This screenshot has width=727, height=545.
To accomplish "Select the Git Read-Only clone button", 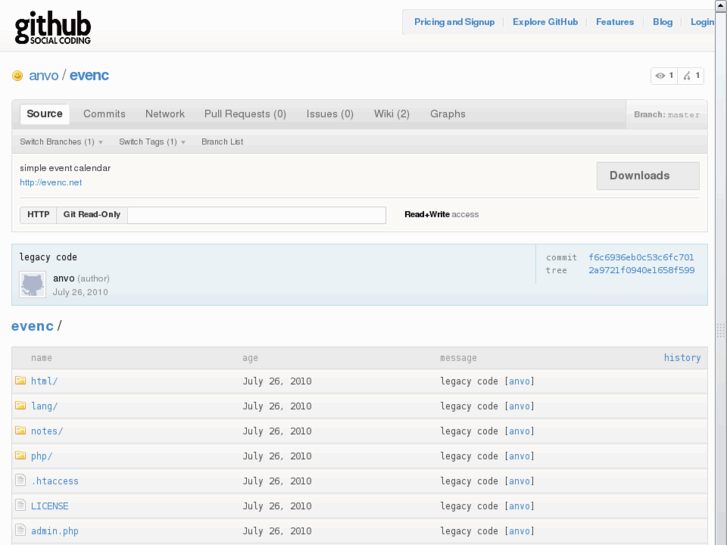I will 92,215.
